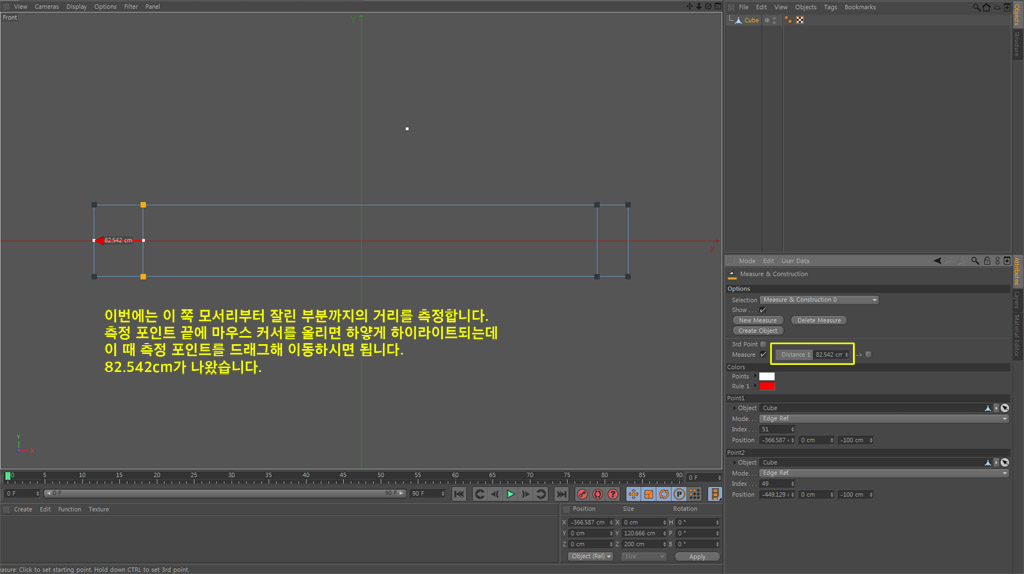Image resolution: width=1024 pixels, height=574 pixels.
Task: Click Distance 1 value field 82.542 cm
Action: [831, 355]
